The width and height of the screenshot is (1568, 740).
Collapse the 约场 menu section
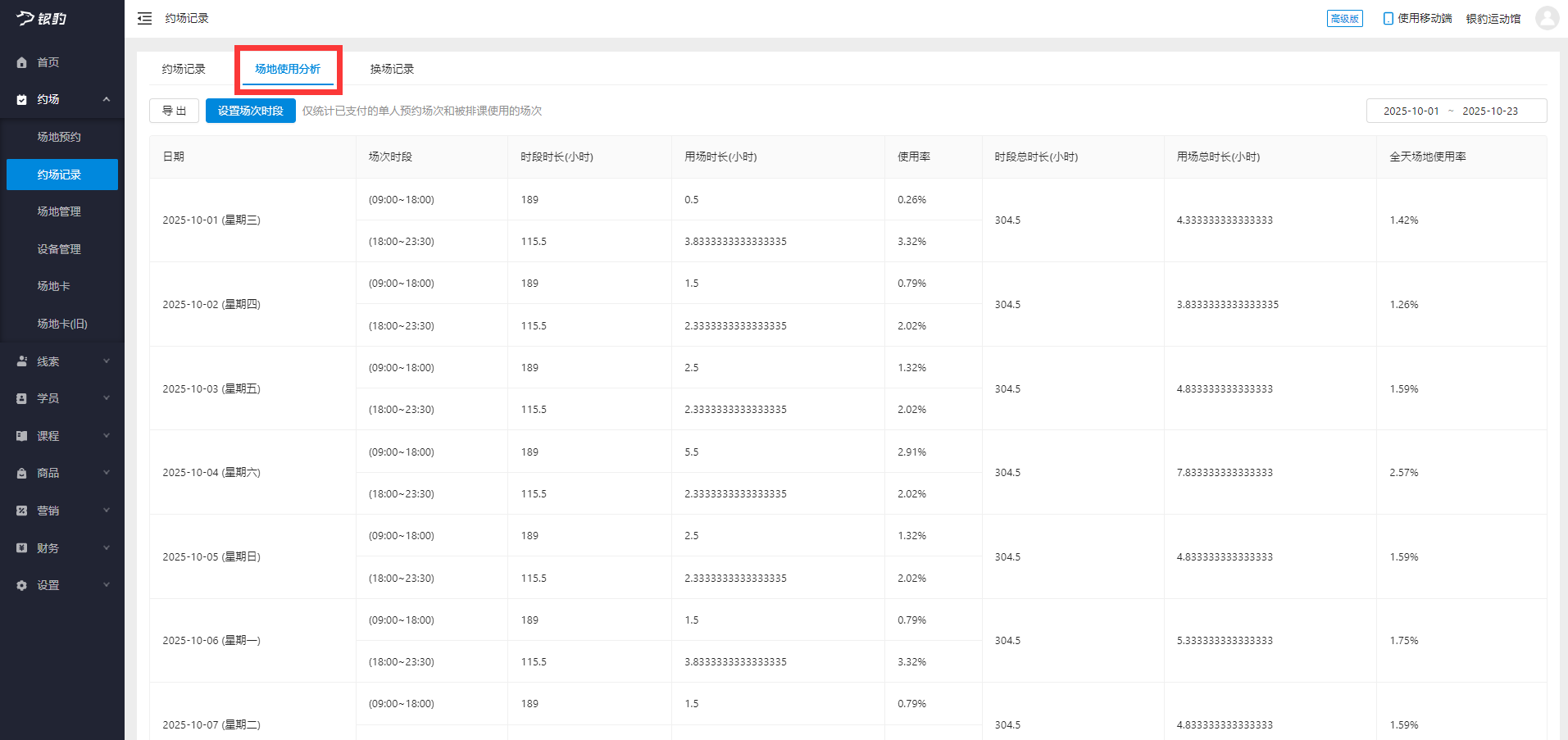coord(107,99)
